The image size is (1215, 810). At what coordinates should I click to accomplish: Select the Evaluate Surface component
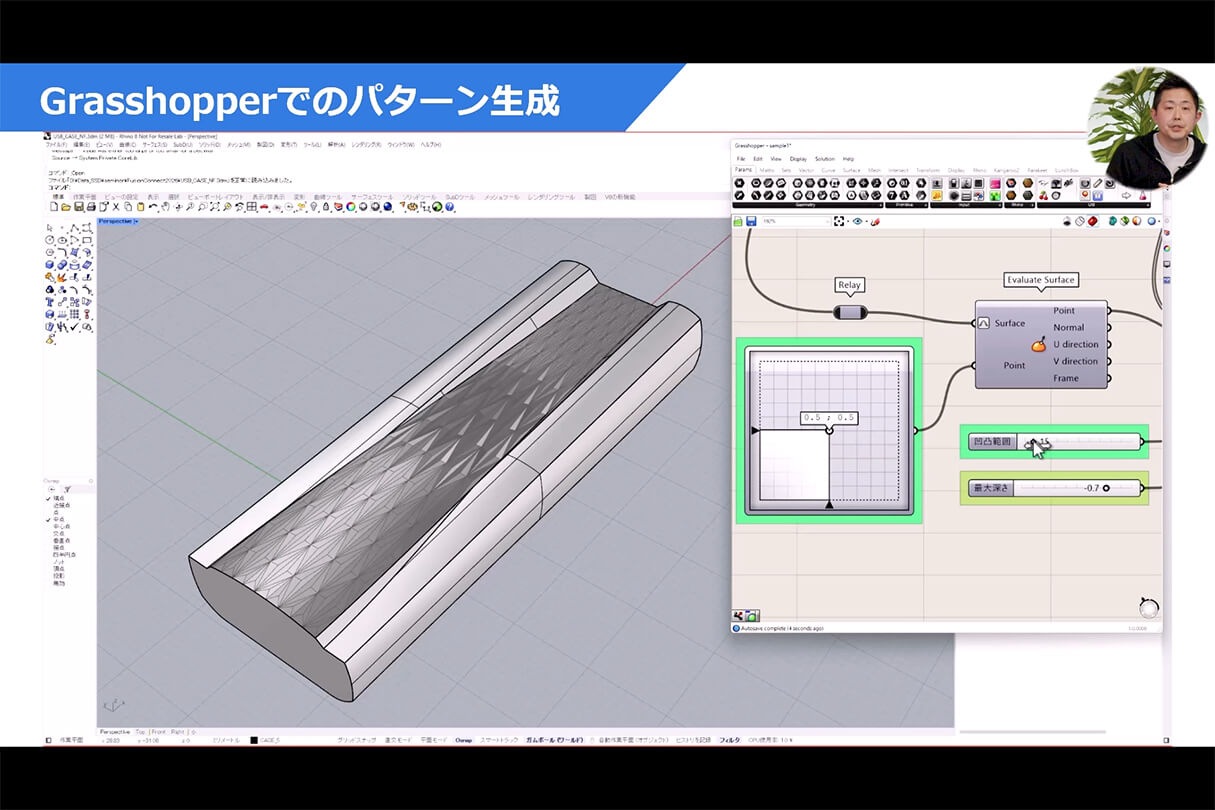[x=1041, y=343]
